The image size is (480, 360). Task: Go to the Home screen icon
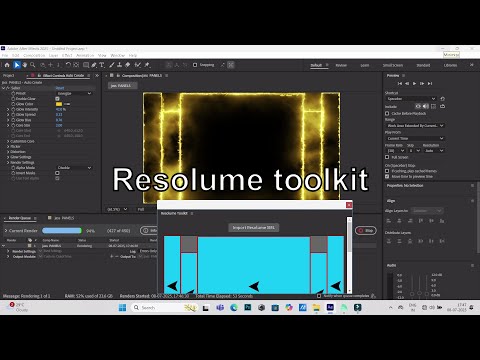coord(7,65)
